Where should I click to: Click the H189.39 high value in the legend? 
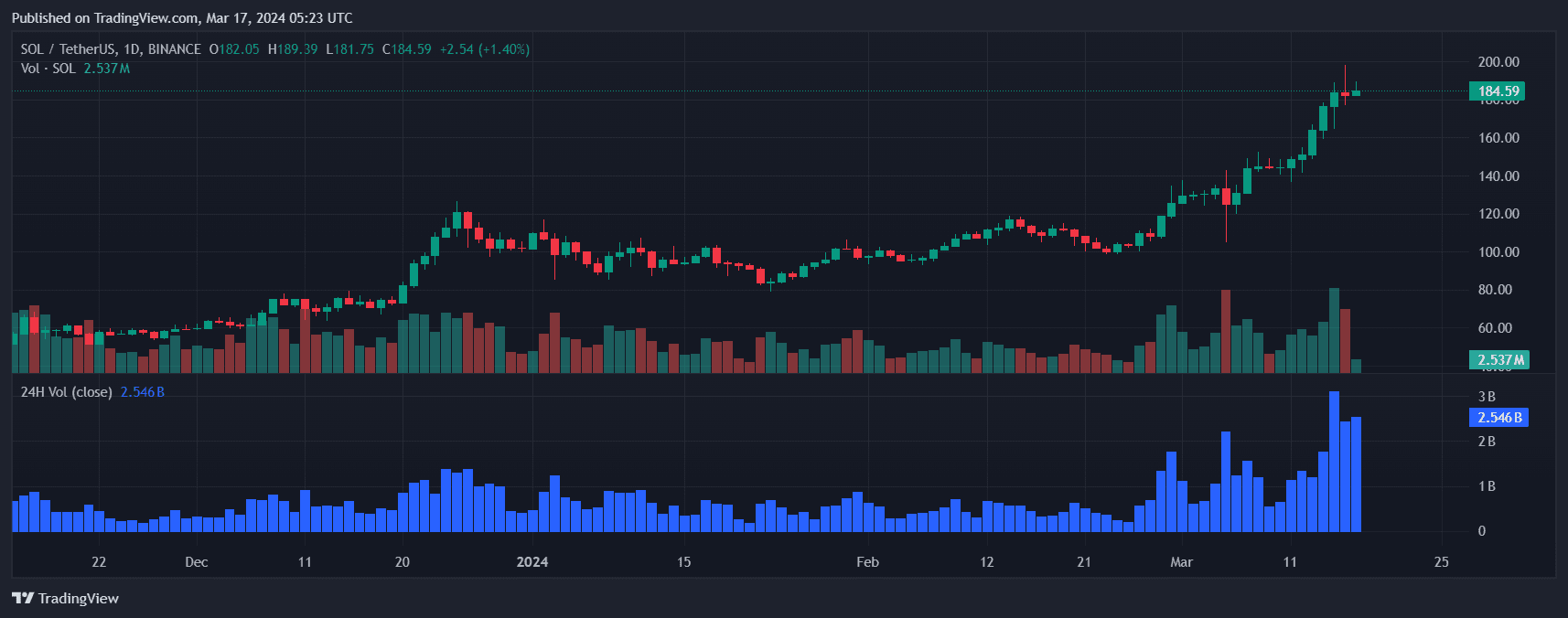coord(293,49)
